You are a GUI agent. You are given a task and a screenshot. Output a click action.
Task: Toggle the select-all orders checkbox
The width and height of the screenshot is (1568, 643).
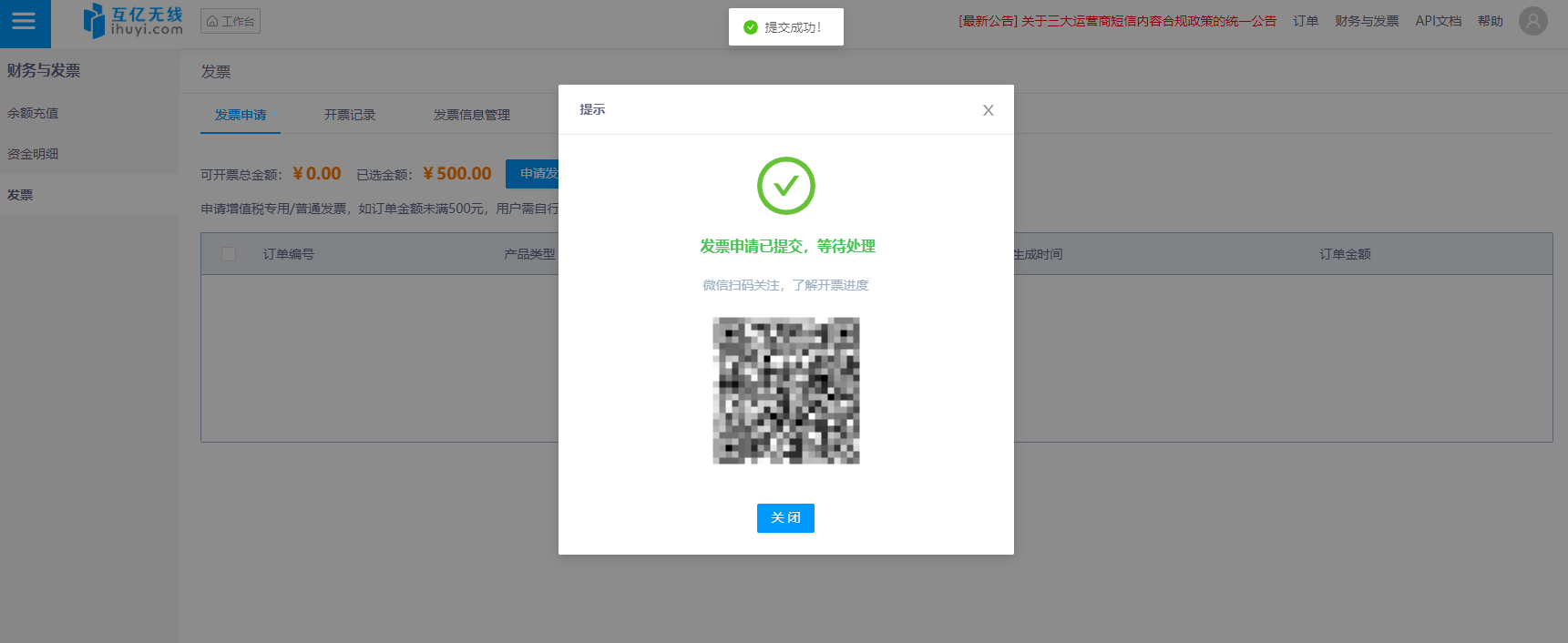coord(229,254)
